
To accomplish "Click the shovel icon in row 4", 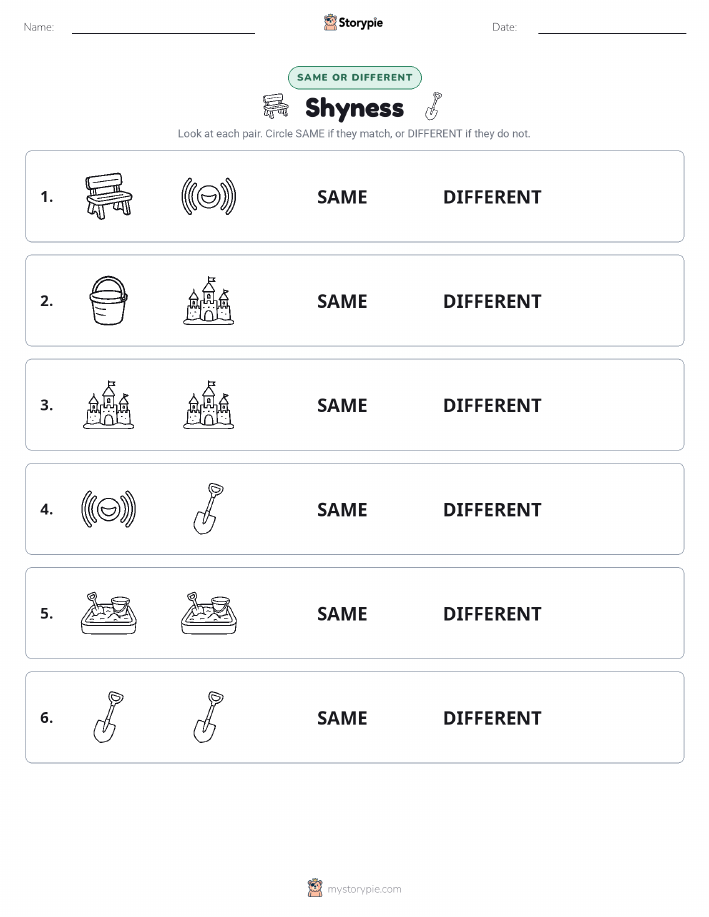I will pyautogui.click(x=208, y=509).
